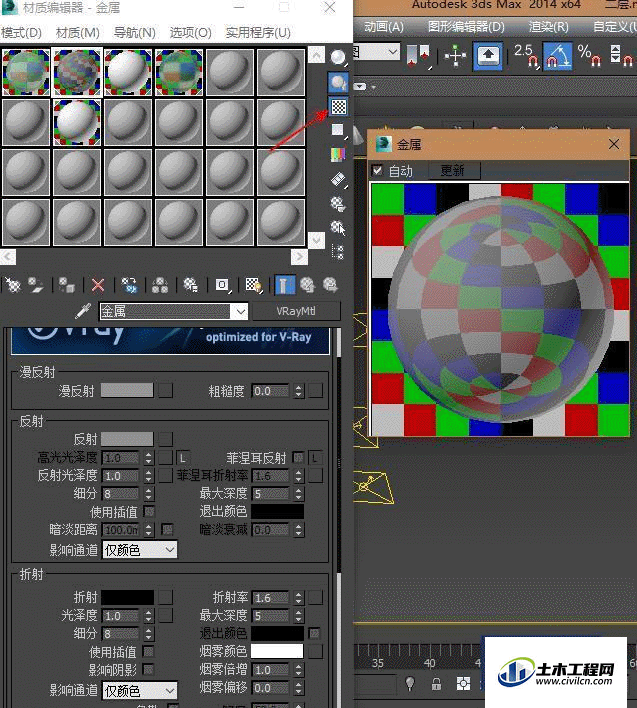Screen dimensions: 637x708
Task: Toggle the checkered Background icon
Action: 338,107
